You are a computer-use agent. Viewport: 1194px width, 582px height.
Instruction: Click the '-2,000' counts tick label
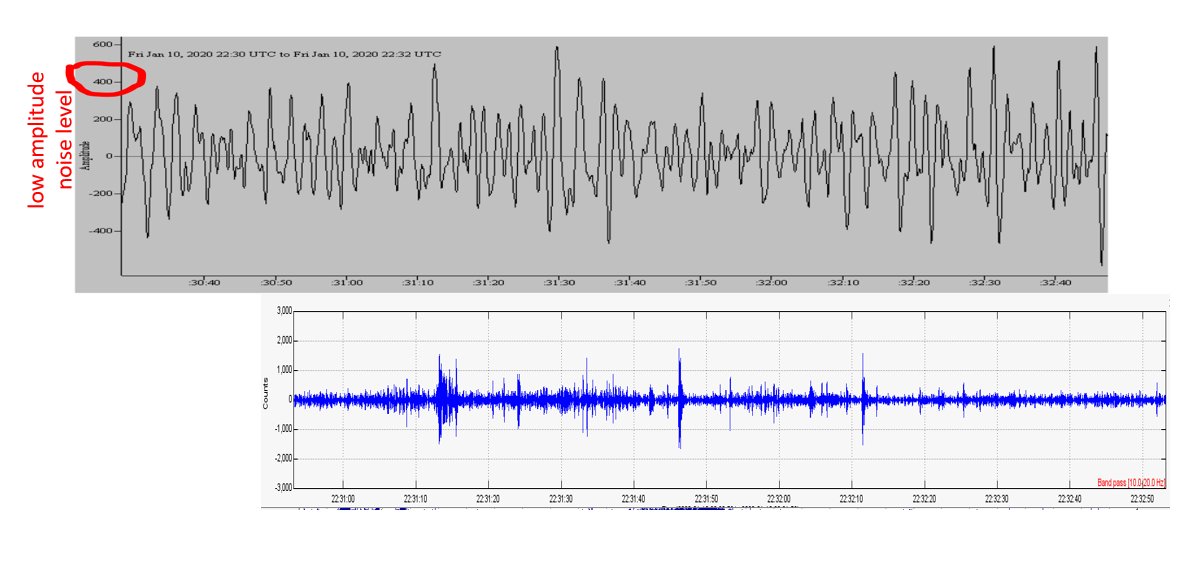pyautogui.click(x=283, y=458)
